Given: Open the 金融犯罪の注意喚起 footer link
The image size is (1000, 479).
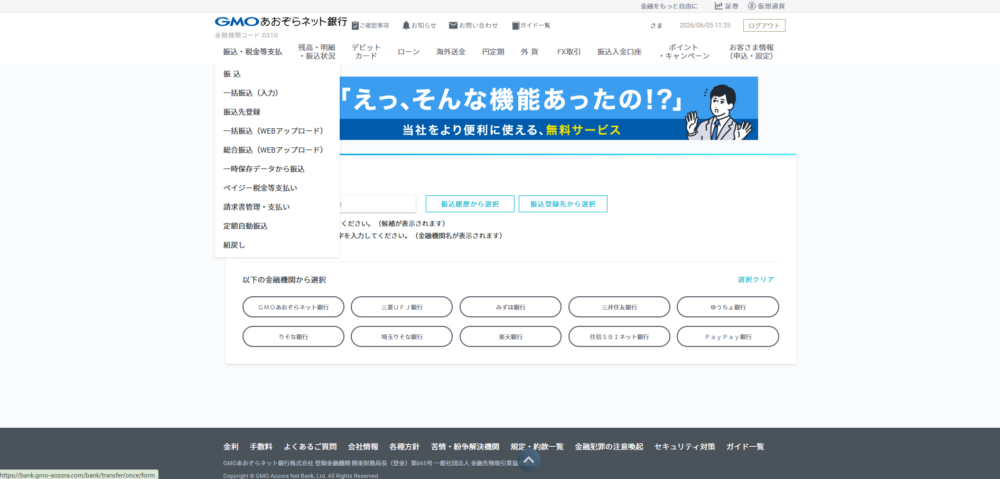Looking at the screenshot, I should click(608, 447).
